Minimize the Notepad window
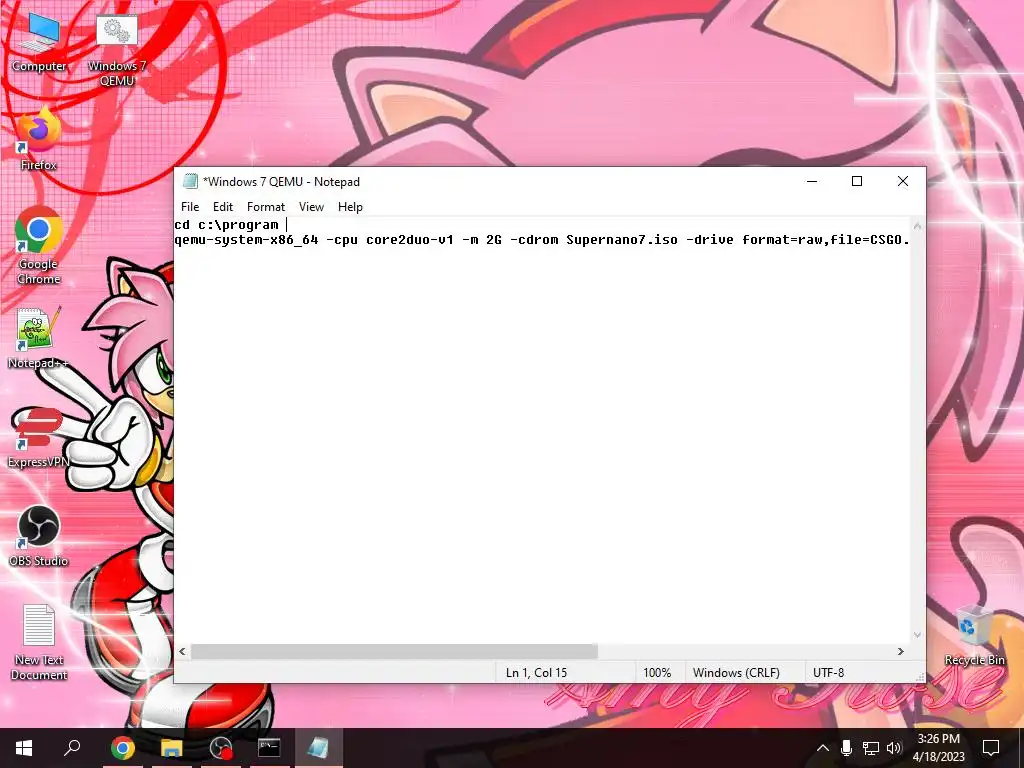Screen dimensions: 1024x768 tap(812, 182)
